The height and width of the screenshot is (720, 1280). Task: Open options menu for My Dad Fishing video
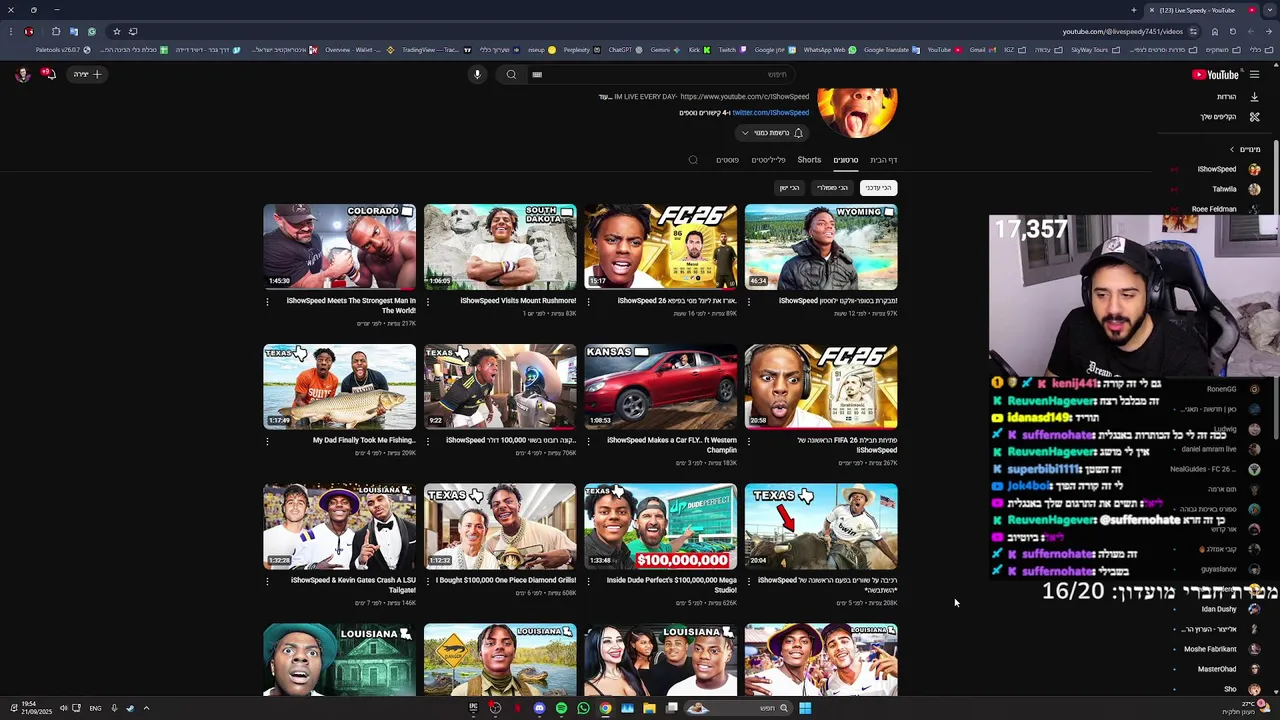(267, 442)
